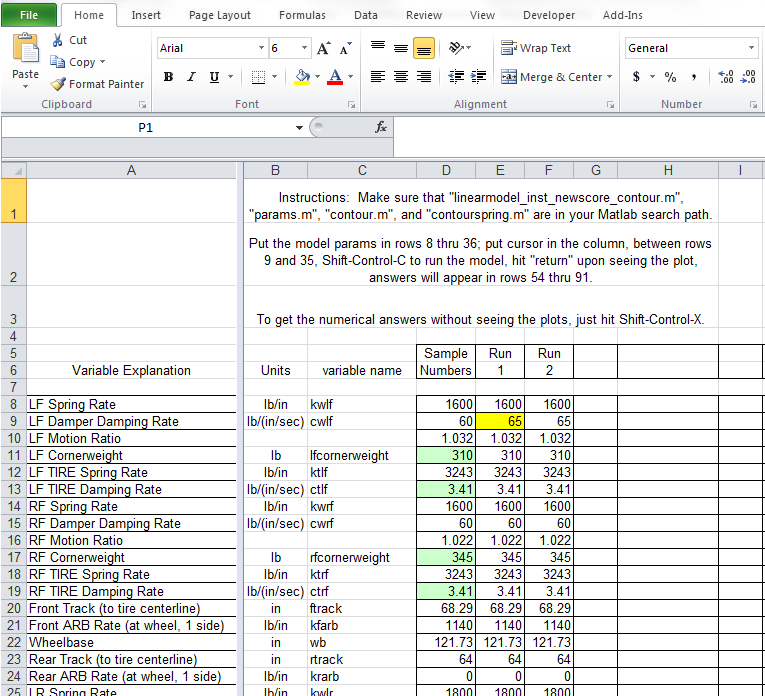Apply the cell borders icon
Viewport: 765px width, 696px height.
(x=258, y=77)
